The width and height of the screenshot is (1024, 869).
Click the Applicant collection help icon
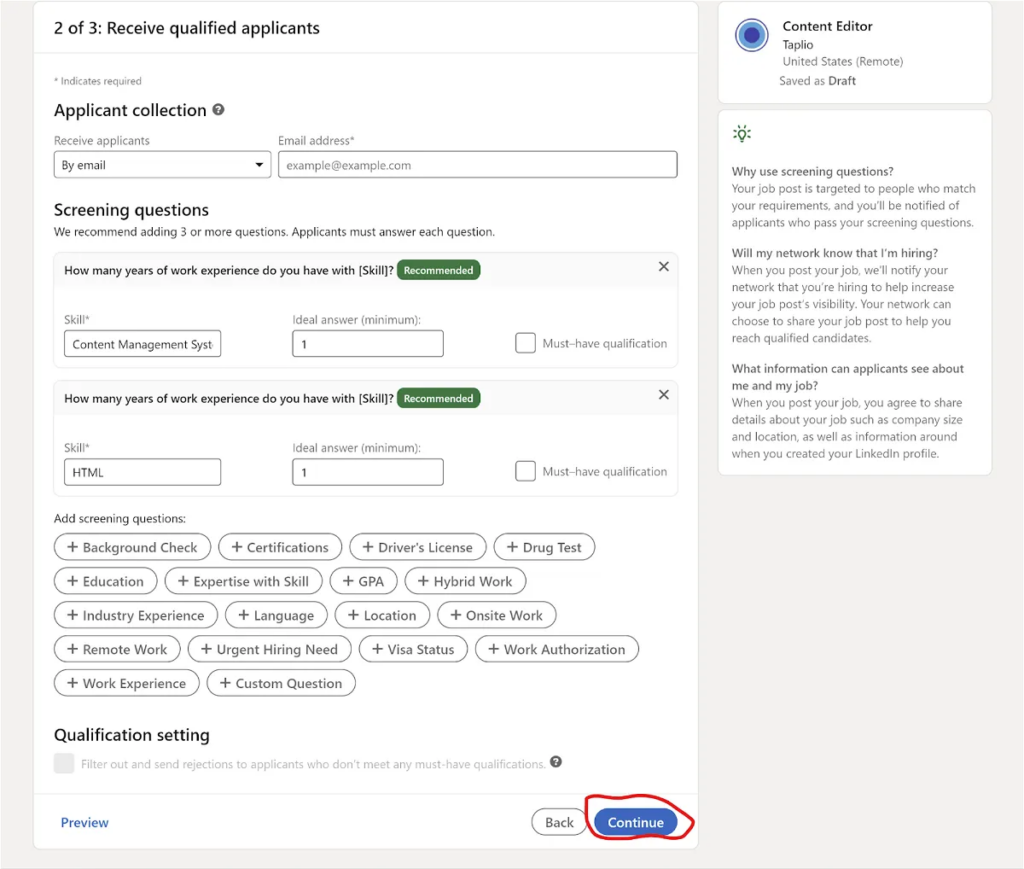(219, 110)
